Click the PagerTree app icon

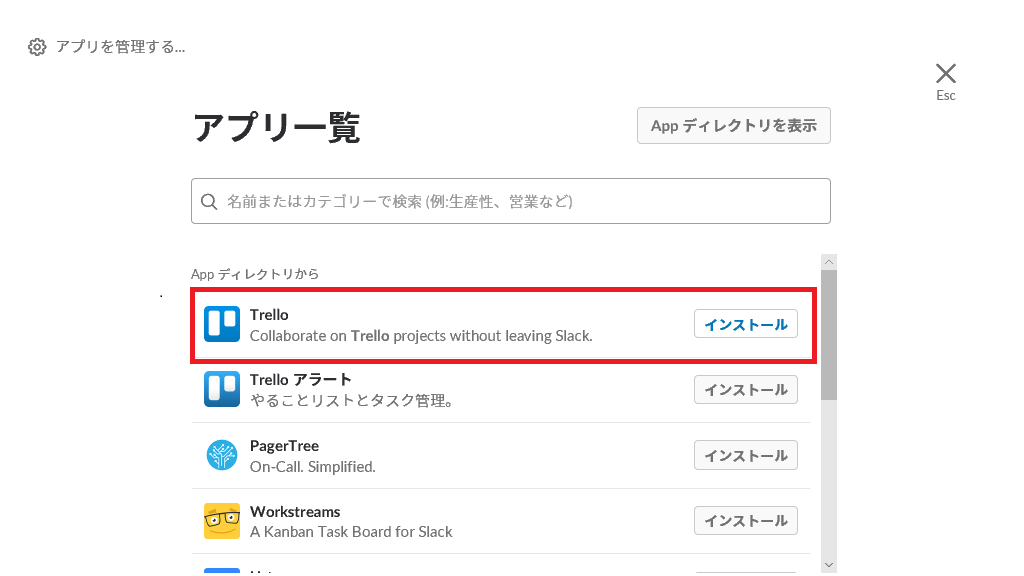point(222,455)
